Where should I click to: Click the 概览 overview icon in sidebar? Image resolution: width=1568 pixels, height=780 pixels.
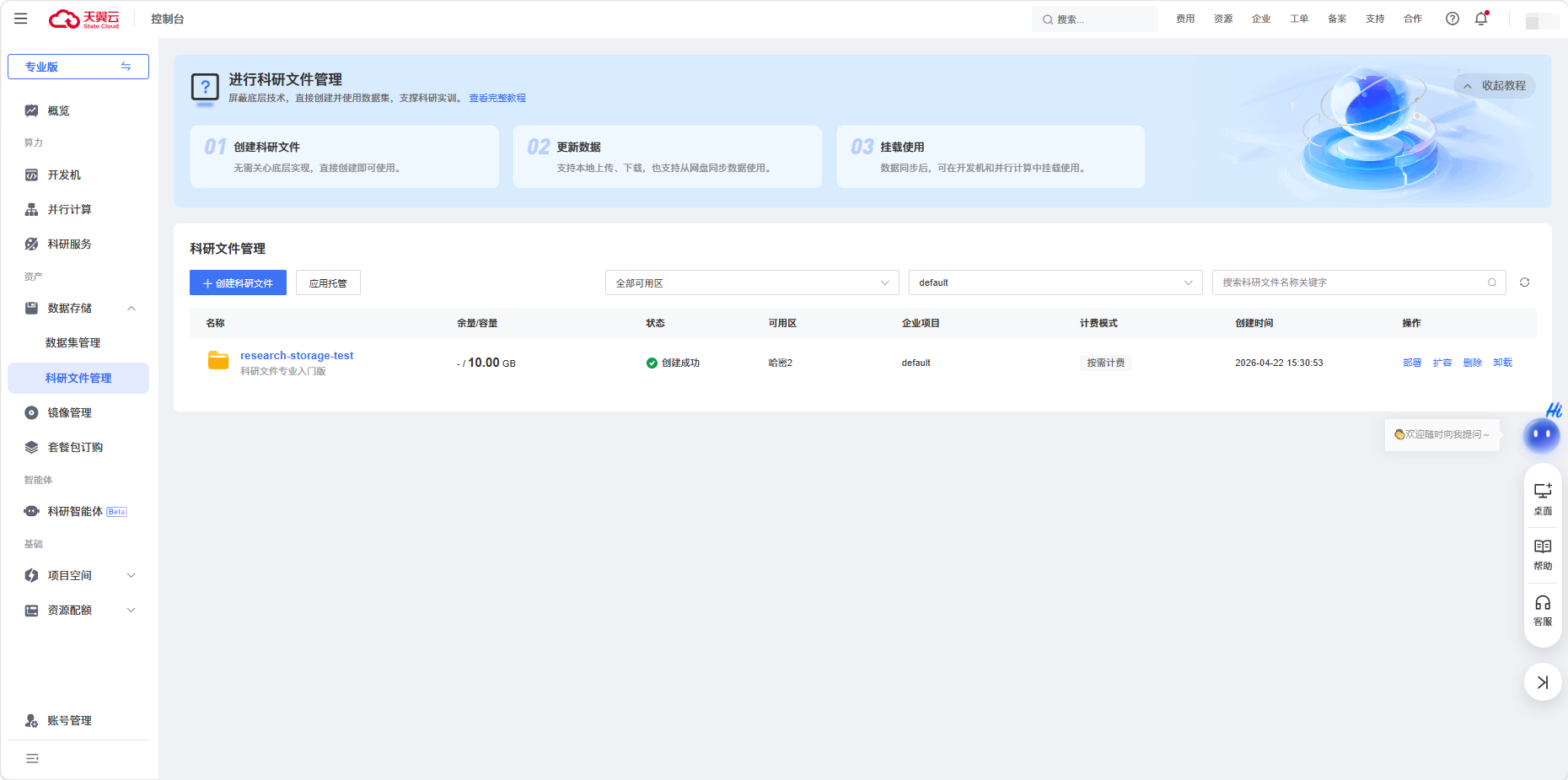click(31, 110)
